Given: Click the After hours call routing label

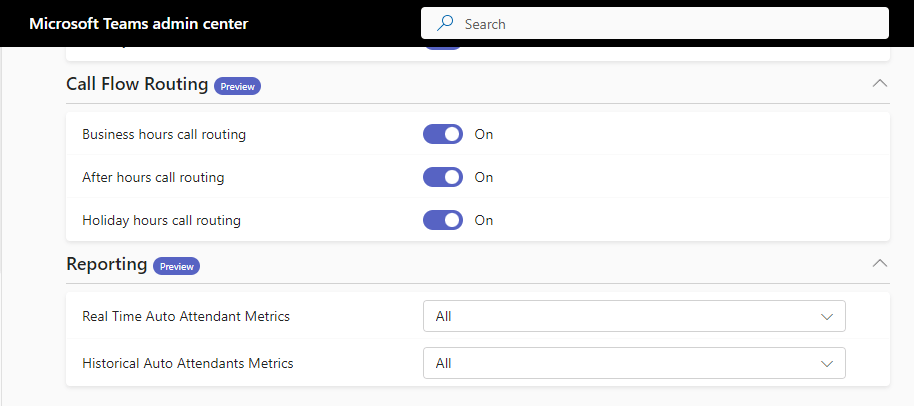Looking at the screenshot, I should (153, 177).
